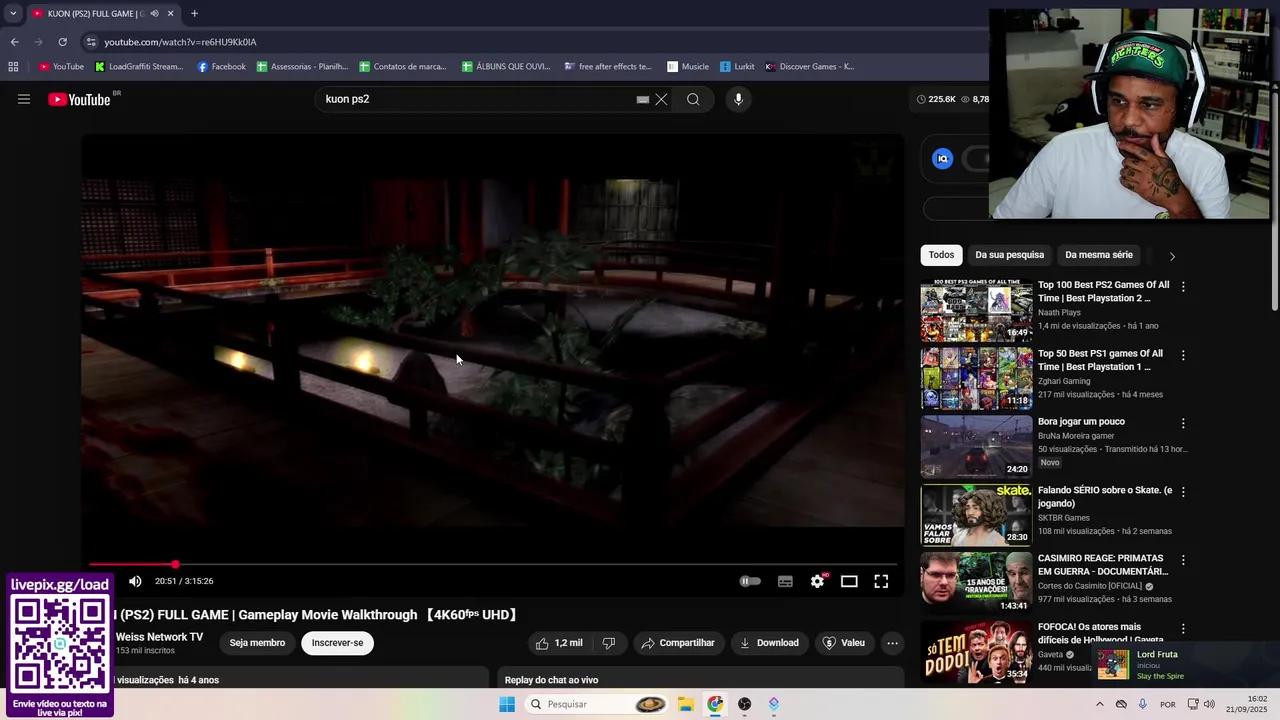View site information icon in address bar
This screenshot has height=720, width=1280.
(x=91, y=42)
